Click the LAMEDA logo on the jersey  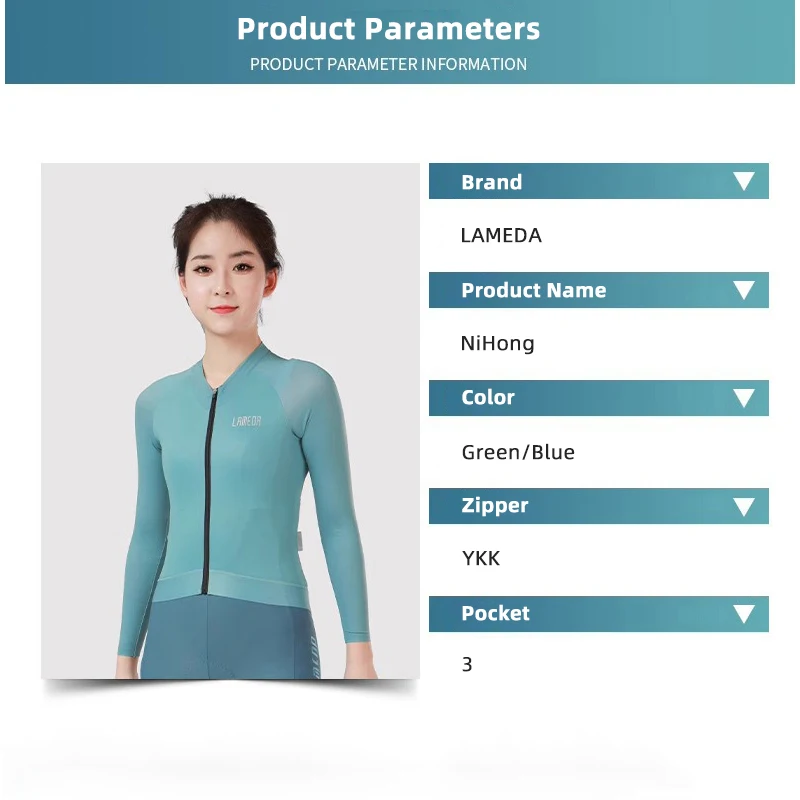point(246,421)
